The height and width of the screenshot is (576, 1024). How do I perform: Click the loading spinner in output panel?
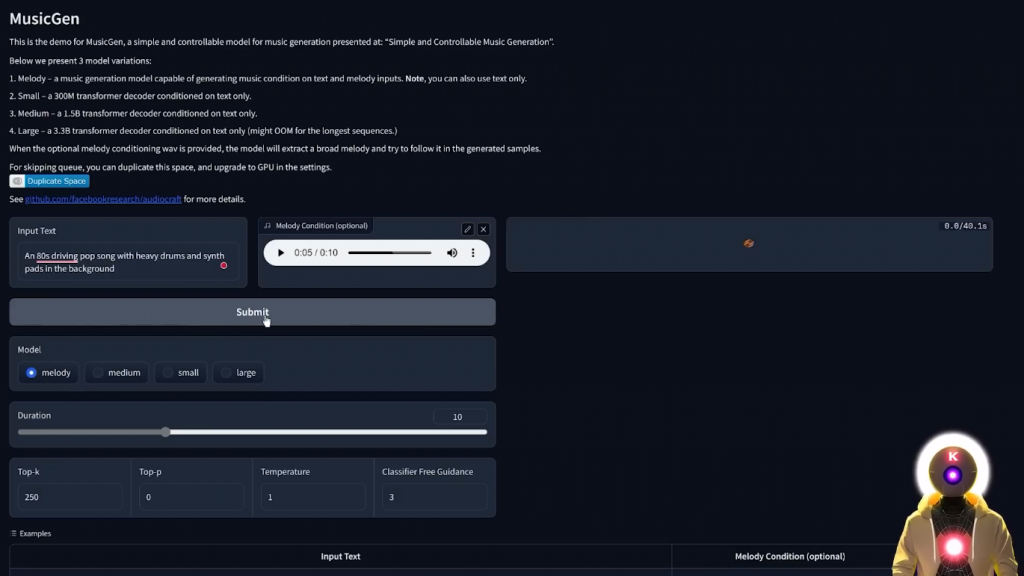point(748,243)
